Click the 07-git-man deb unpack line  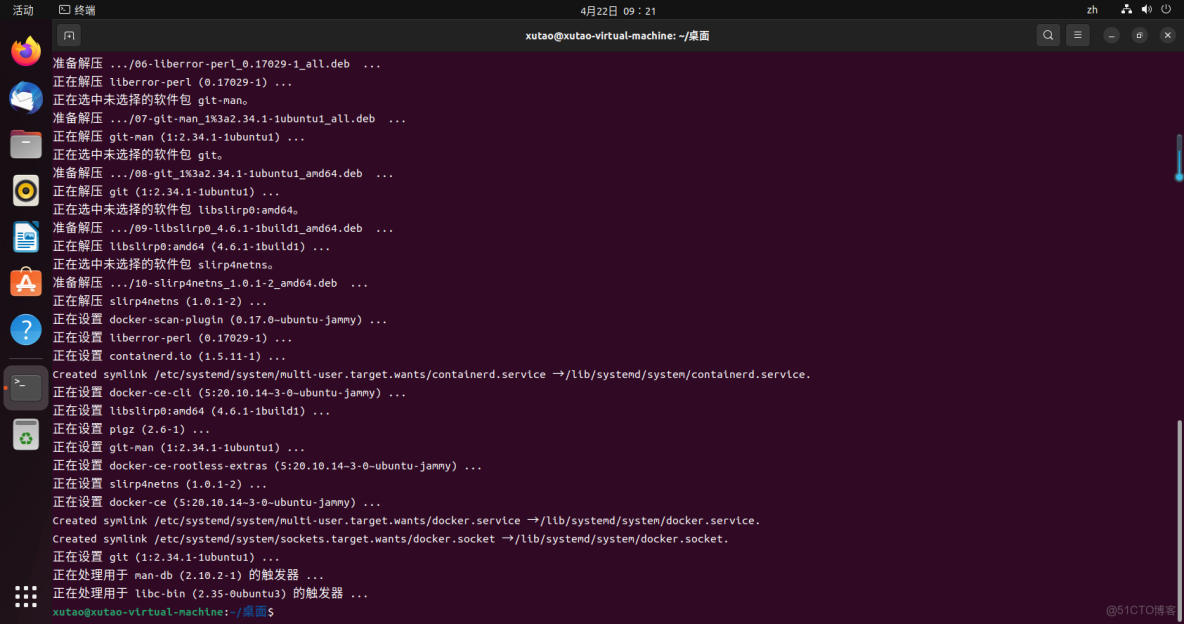pos(230,119)
